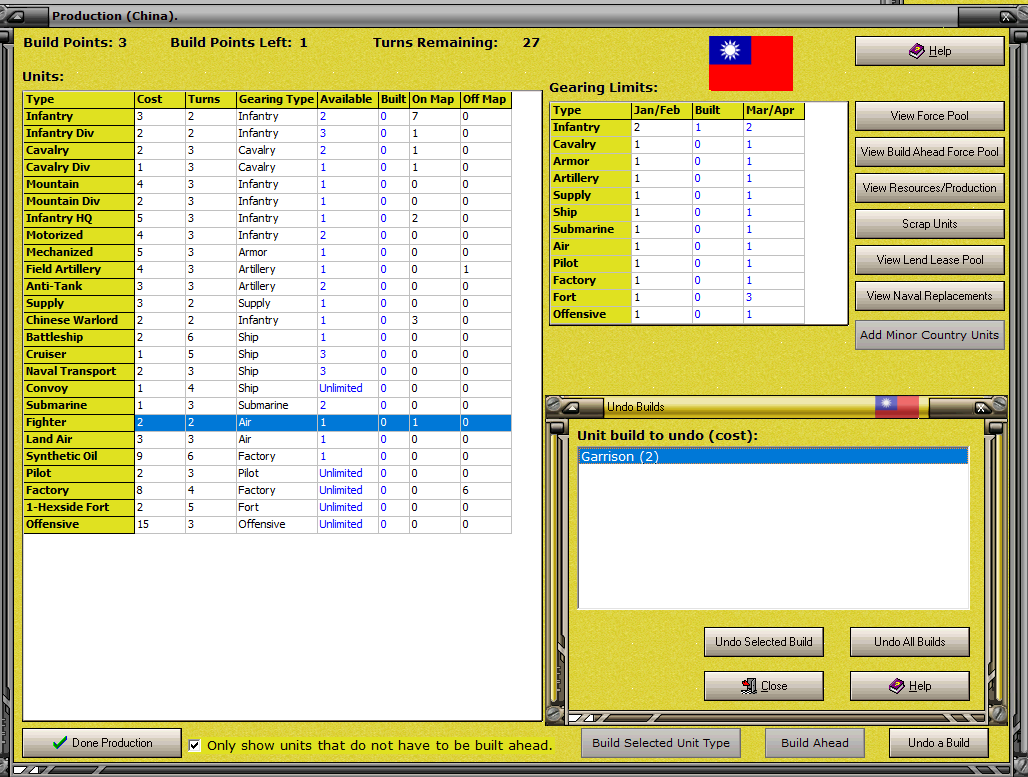Click the Production window title bar's left icon
Image resolution: width=1028 pixels, height=777 pixels.
pyautogui.click(x=16, y=16)
